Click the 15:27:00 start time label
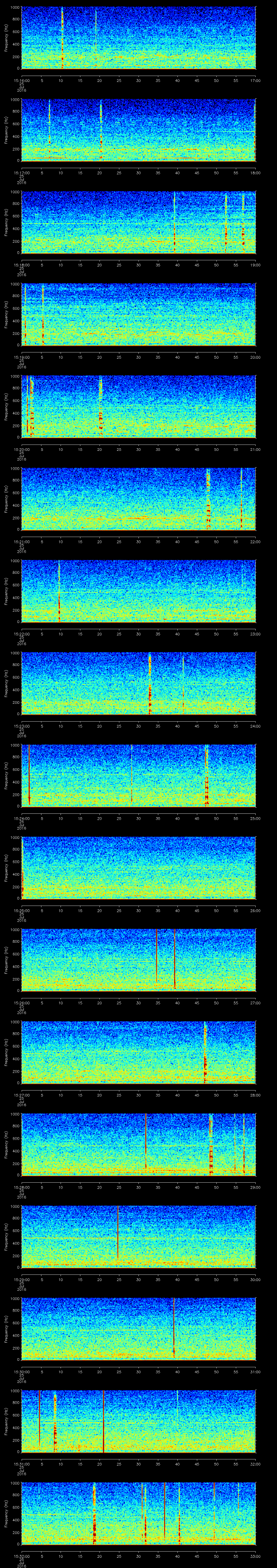The image size is (277, 1568). (x=22, y=1095)
